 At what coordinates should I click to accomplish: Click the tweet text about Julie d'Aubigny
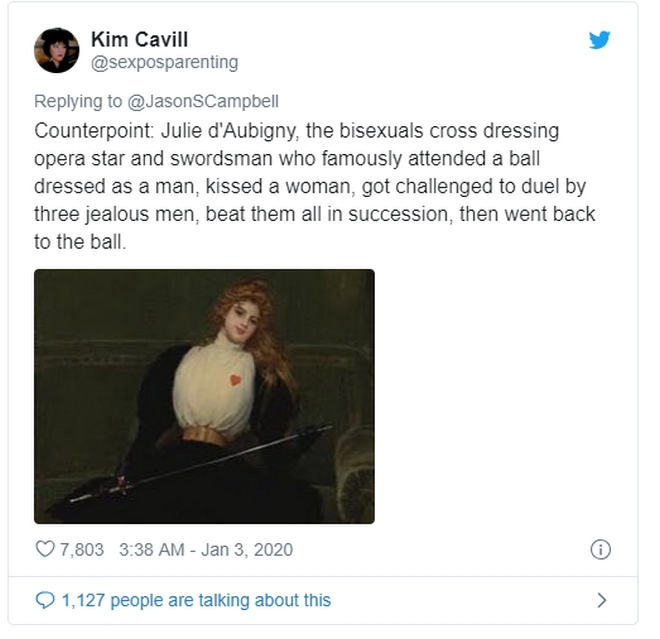[x=314, y=186]
